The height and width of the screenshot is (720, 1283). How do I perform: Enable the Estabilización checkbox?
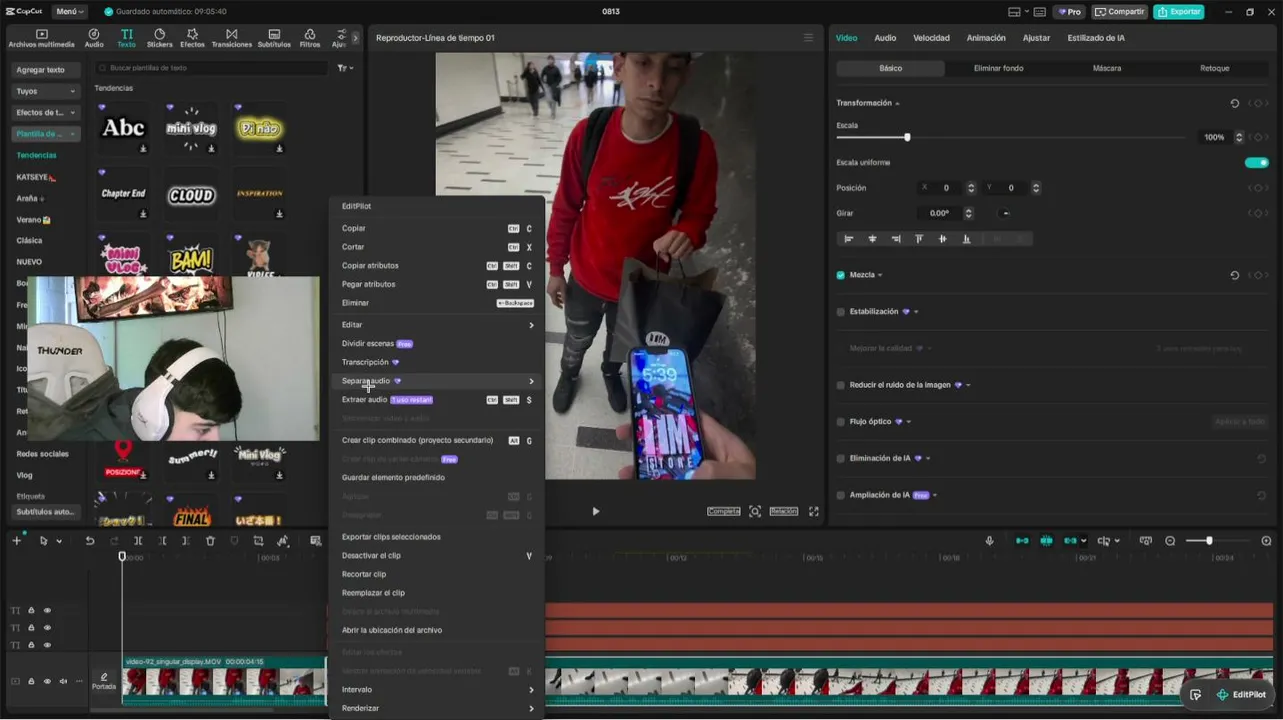(840, 312)
